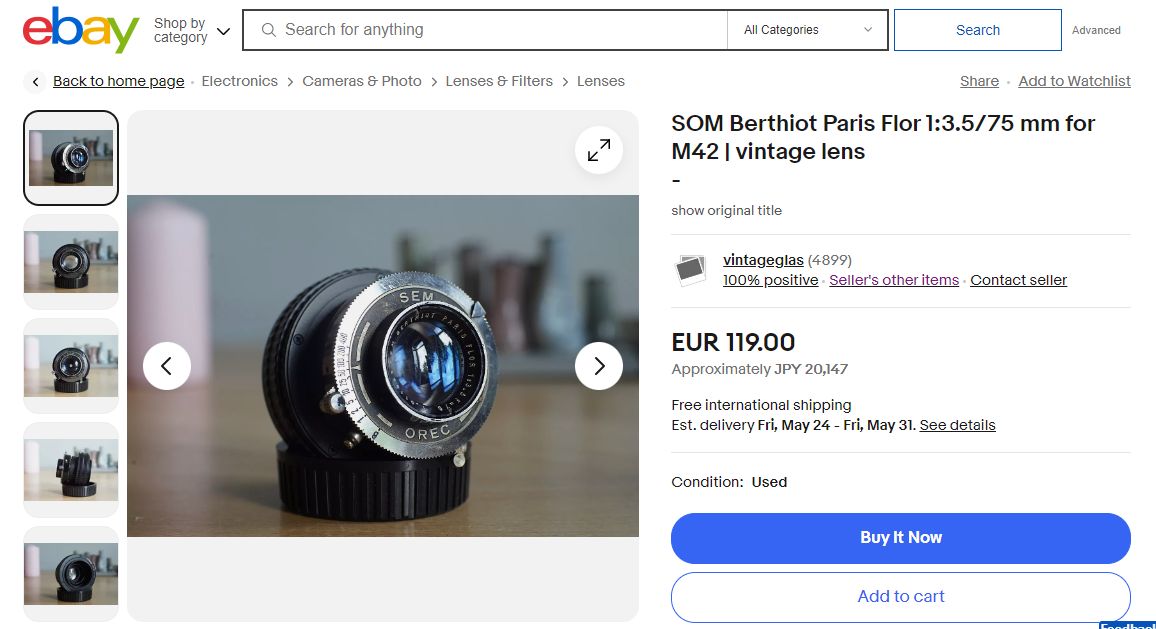This screenshot has height=629, width=1156.
Task: Select the second lens thumbnail
Action: pyautogui.click(x=71, y=262)
